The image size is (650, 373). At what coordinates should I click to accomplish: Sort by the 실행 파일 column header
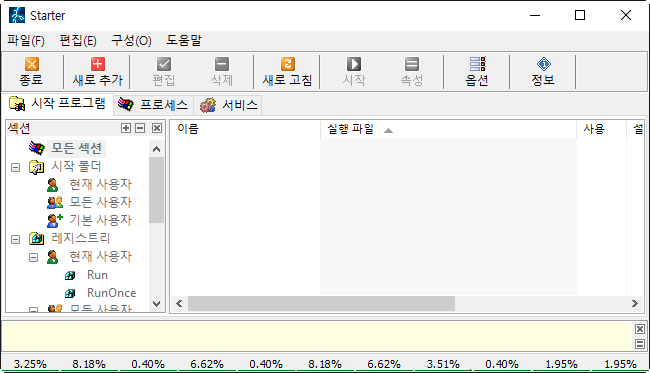pyautogui.click(x=449, y=129)
